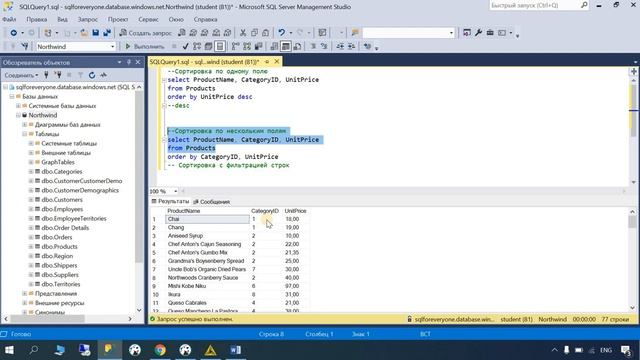Click the Word icon in taskbar
The image size is (640, 360).
[x=235, y=350]
